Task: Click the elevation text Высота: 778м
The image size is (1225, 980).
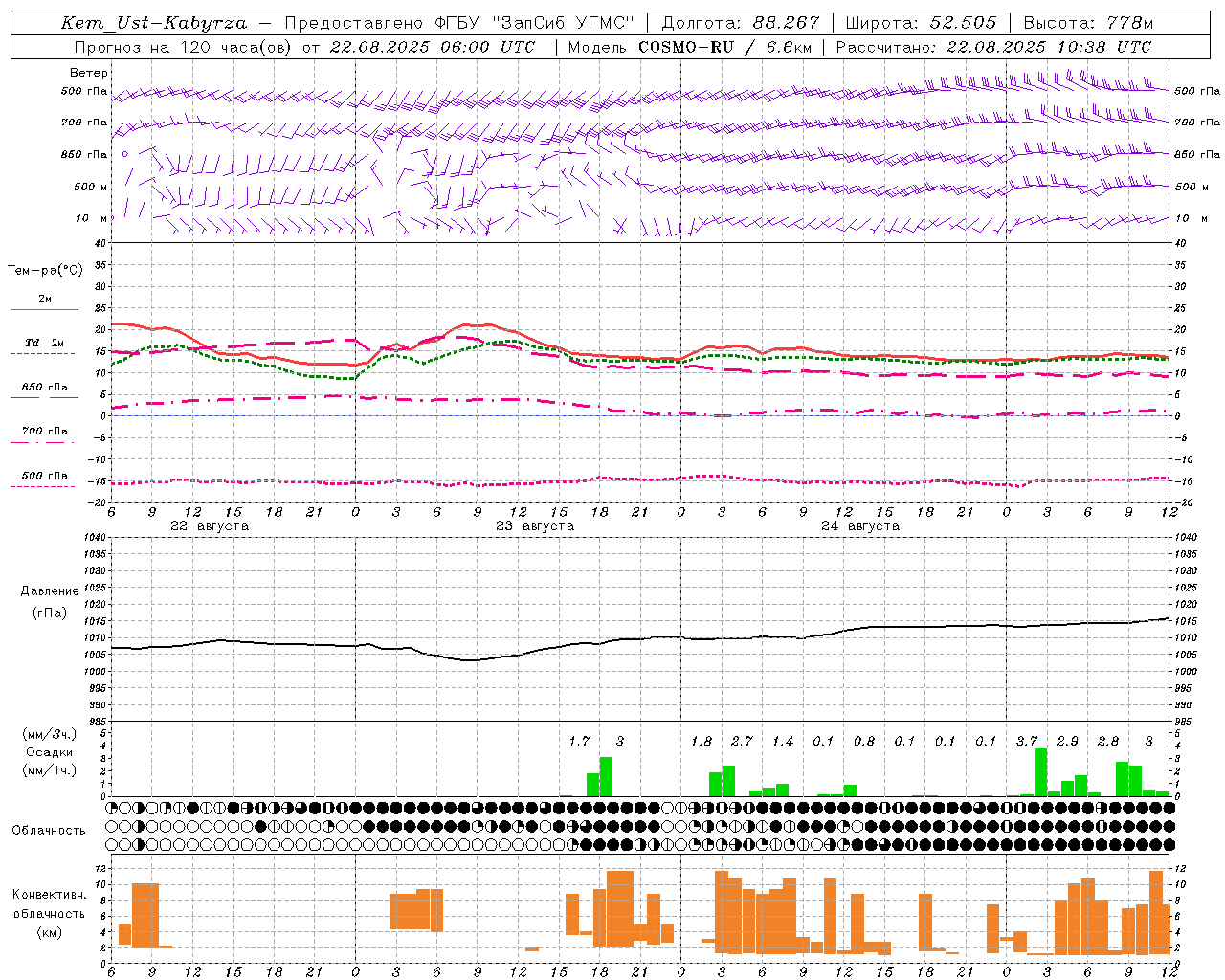Action: 1088,23
